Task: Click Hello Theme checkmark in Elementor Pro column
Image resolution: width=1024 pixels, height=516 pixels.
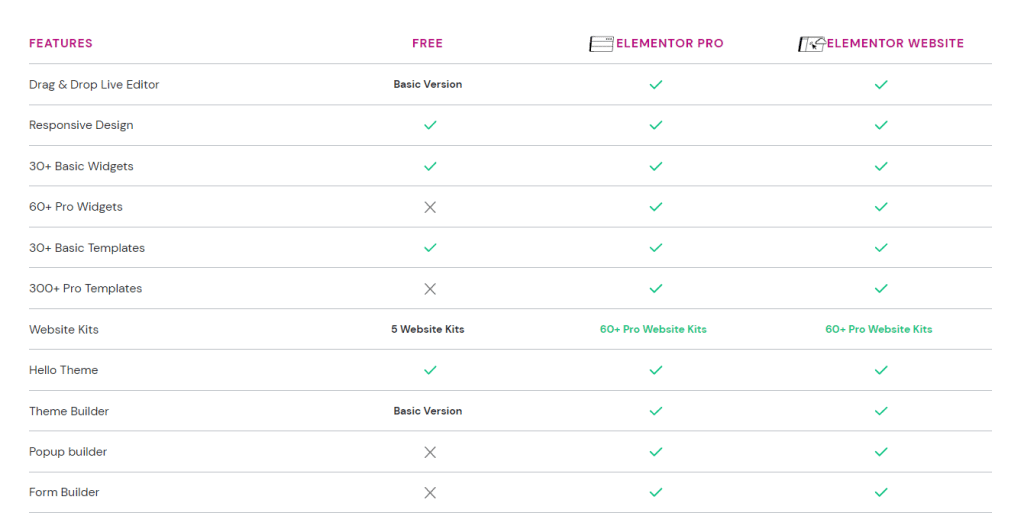Action: 656,370
